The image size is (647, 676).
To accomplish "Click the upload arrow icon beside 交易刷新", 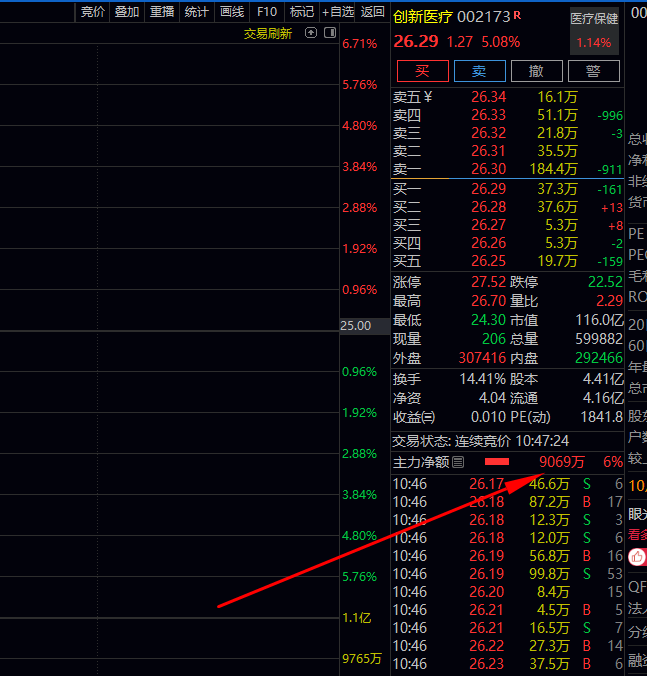I will [311, 33].
